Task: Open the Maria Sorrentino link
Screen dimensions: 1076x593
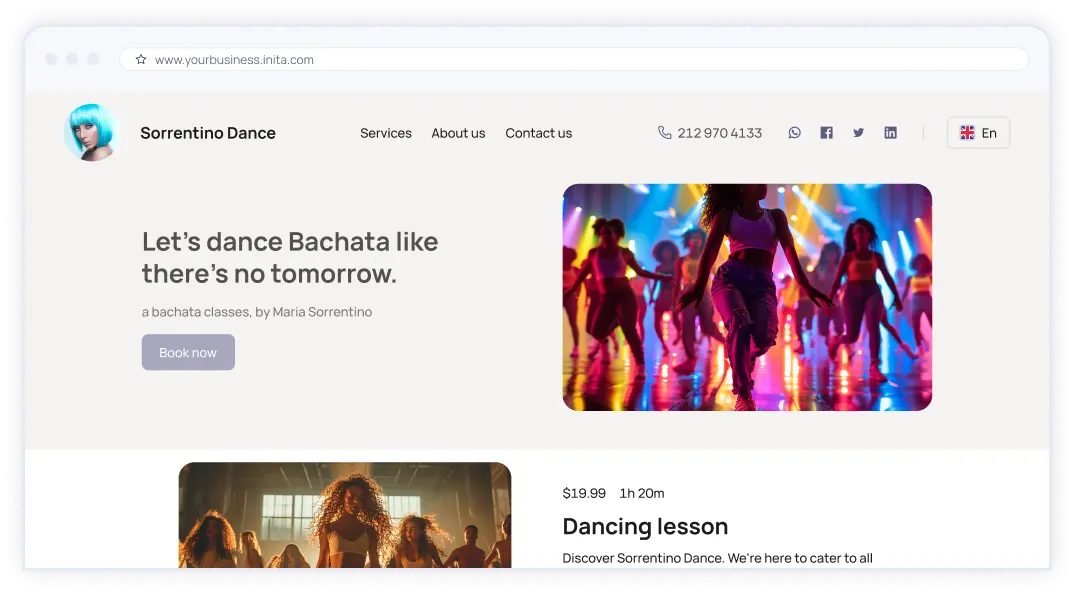Action: click(x=322, y=312)
